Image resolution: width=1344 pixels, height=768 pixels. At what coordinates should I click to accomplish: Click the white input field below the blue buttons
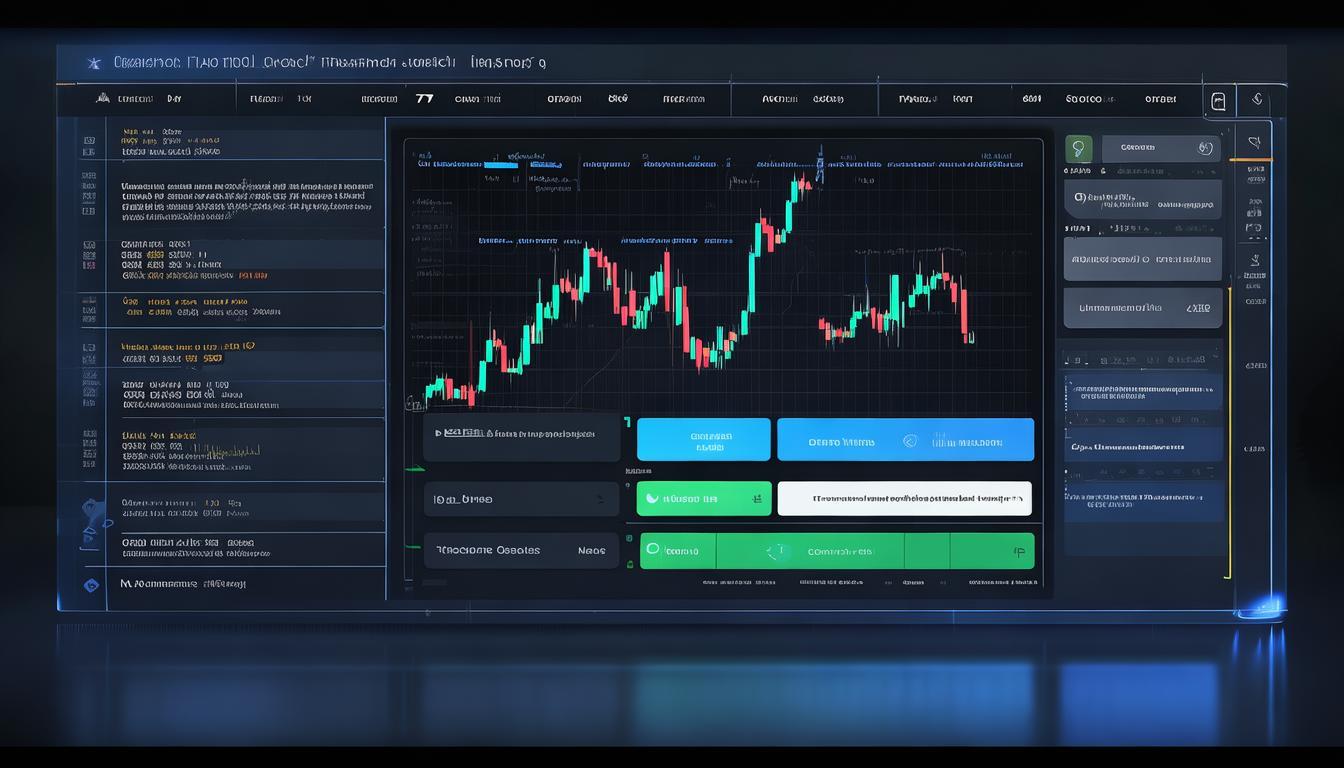click(x=904, y=498)
